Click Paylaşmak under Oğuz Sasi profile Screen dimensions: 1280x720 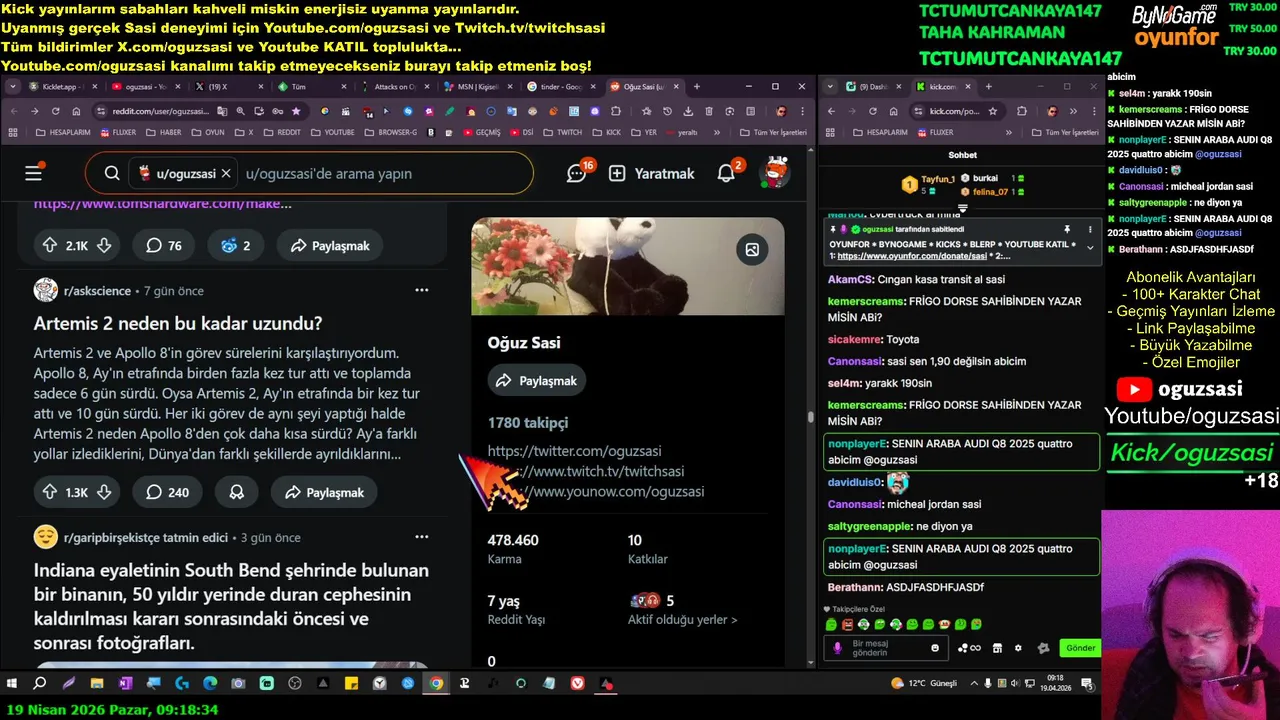pos(537,381)
